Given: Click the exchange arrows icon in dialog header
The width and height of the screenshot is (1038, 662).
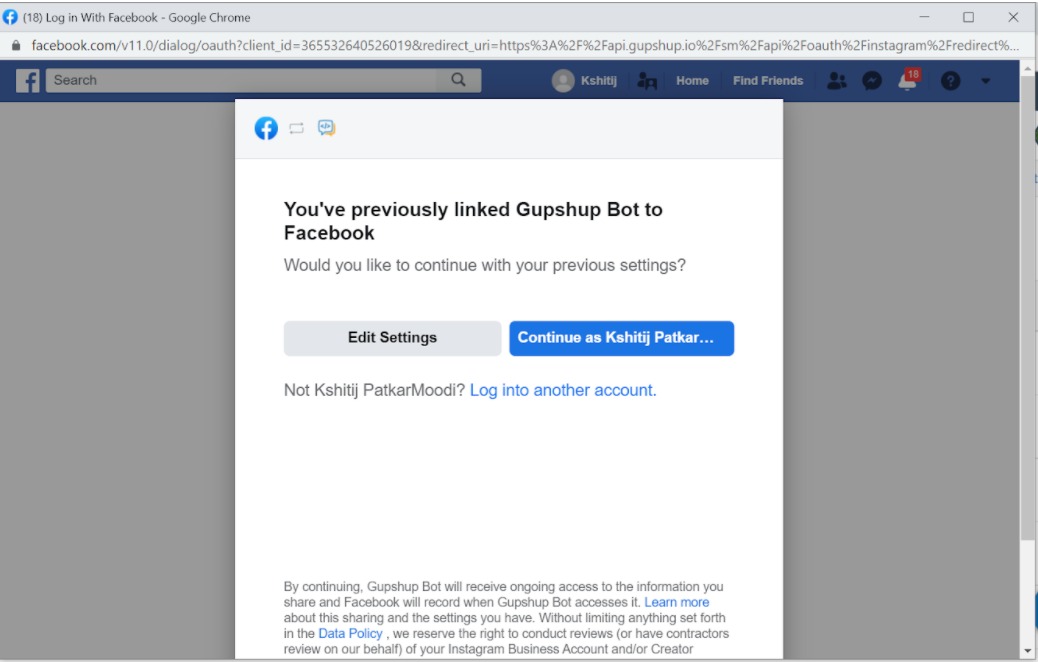Looking at the screenshot, I should (x=297, y=128).
